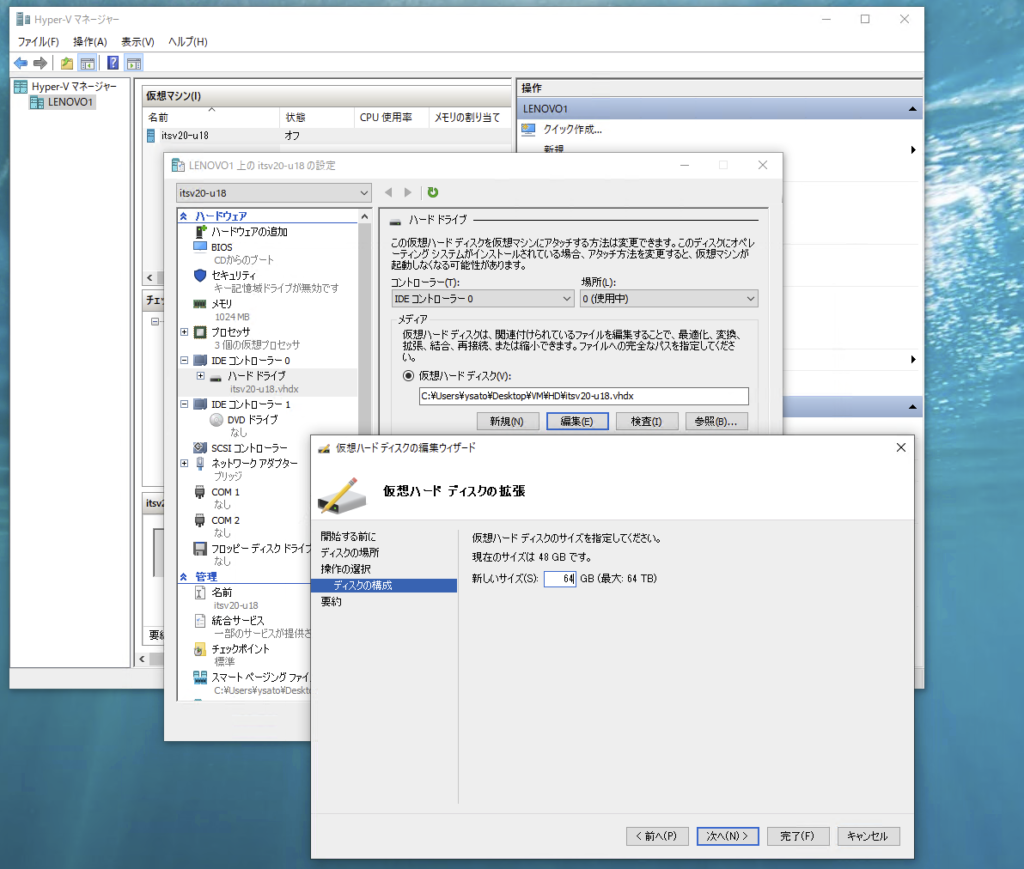Open the コントローラー dropdown (IDE コントローラー 0)
The width and height of the screenshot is (1024, 869).
click(x=481, y=298)
